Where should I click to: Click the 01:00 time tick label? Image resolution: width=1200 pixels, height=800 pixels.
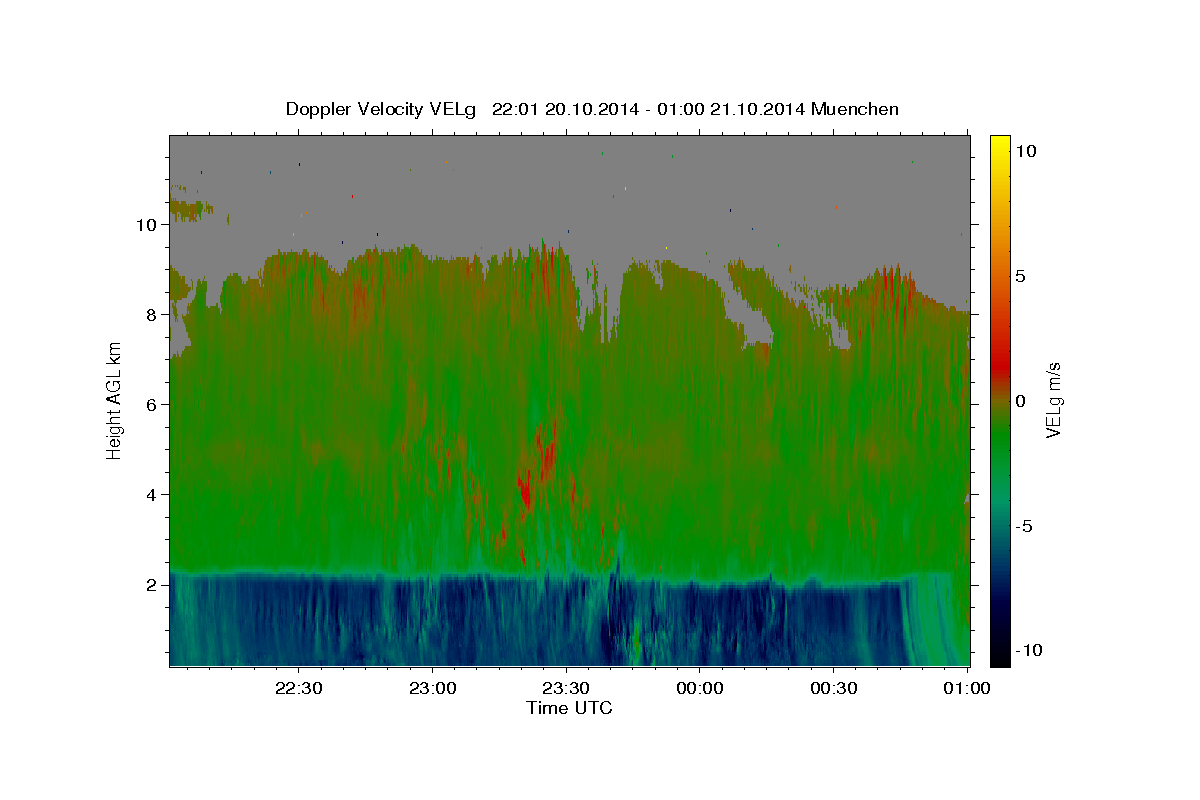(x=967, y=688)
